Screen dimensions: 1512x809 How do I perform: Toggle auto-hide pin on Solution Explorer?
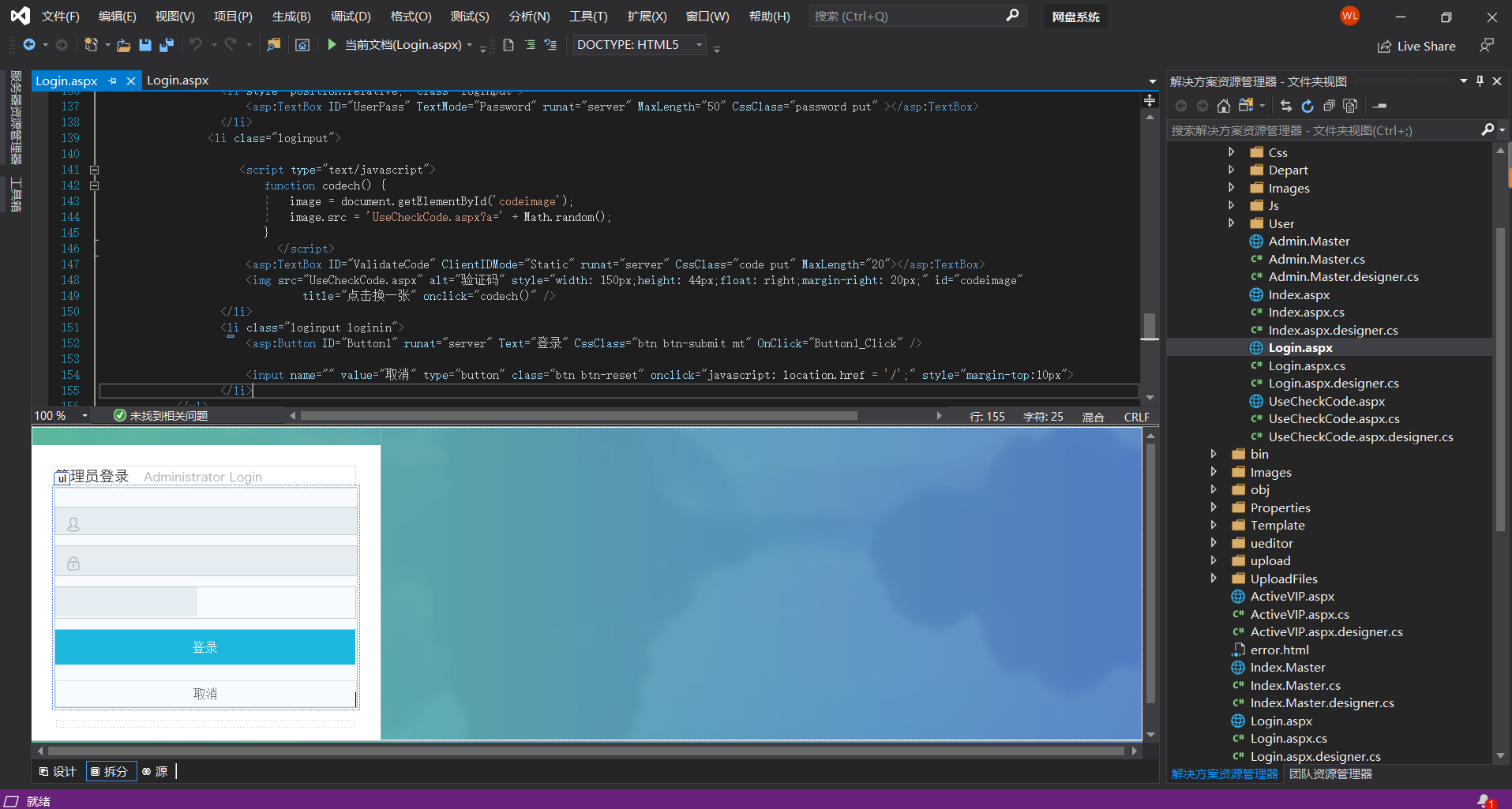click(x=1480, y=81)
